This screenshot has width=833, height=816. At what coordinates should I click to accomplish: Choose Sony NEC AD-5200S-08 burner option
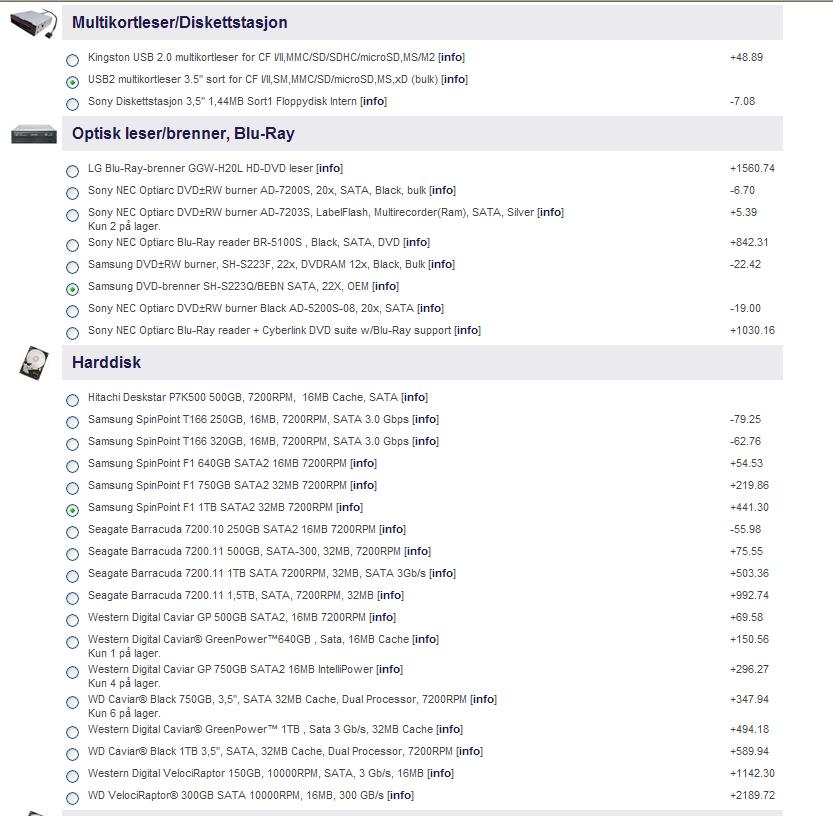click(x=72, y=311)
